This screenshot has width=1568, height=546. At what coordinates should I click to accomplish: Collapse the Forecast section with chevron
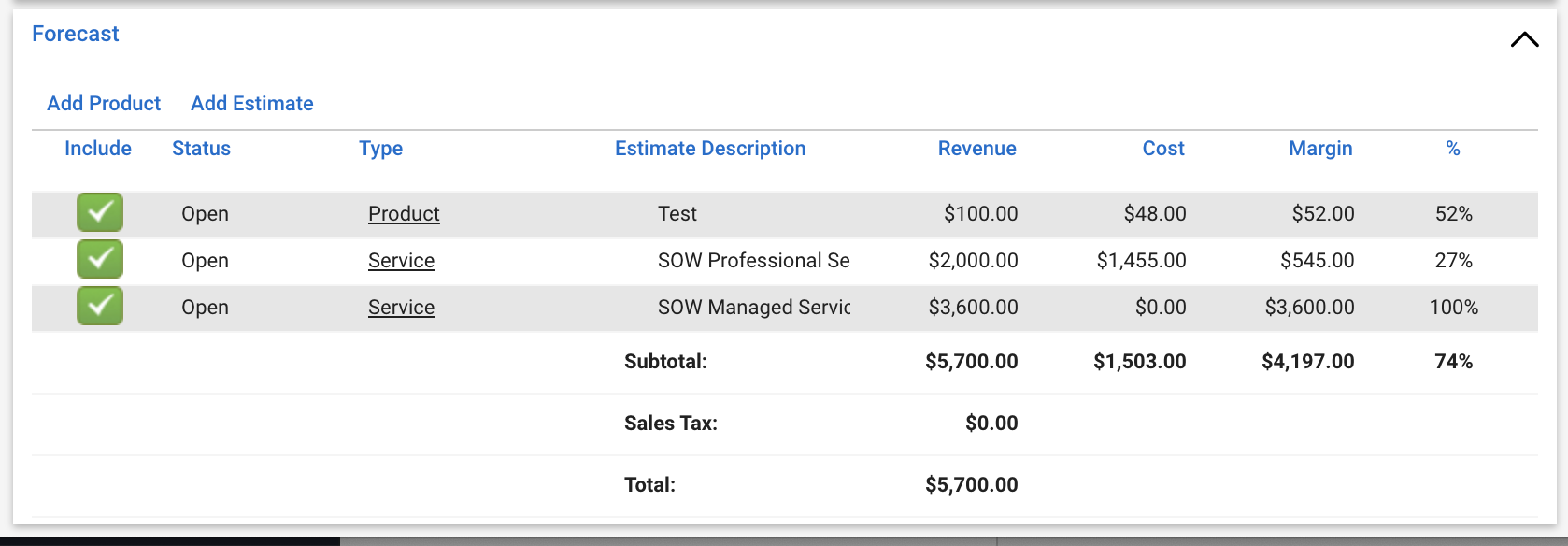[1524, 39]
